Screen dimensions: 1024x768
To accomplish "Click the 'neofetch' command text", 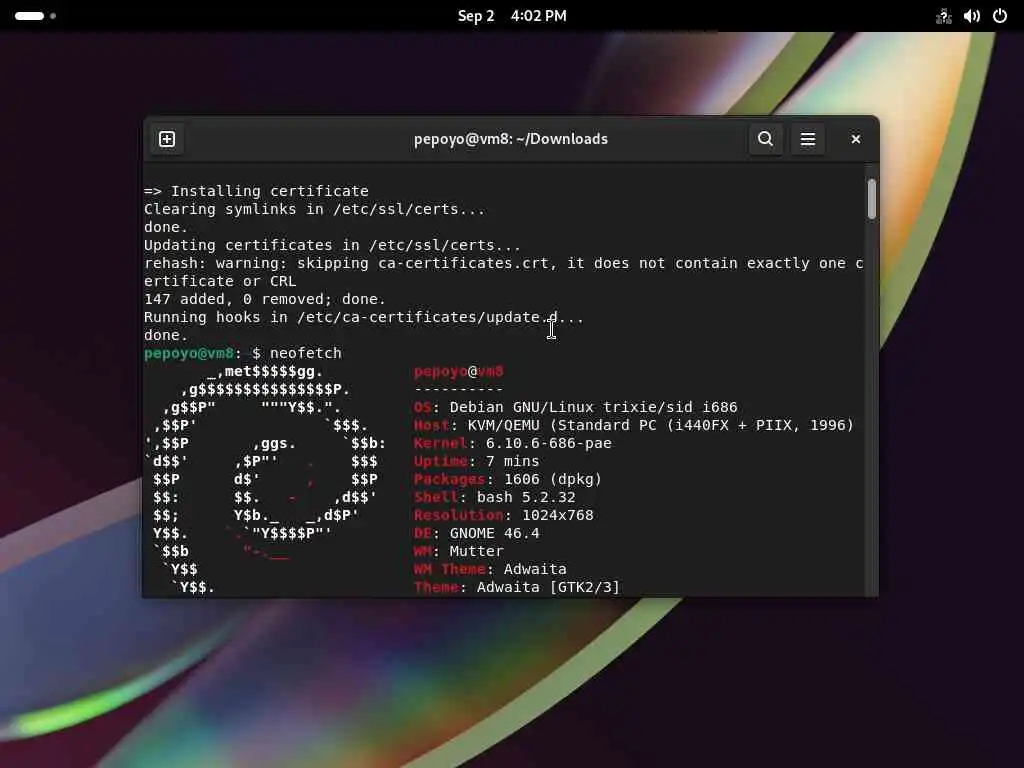I will point(306,353).
